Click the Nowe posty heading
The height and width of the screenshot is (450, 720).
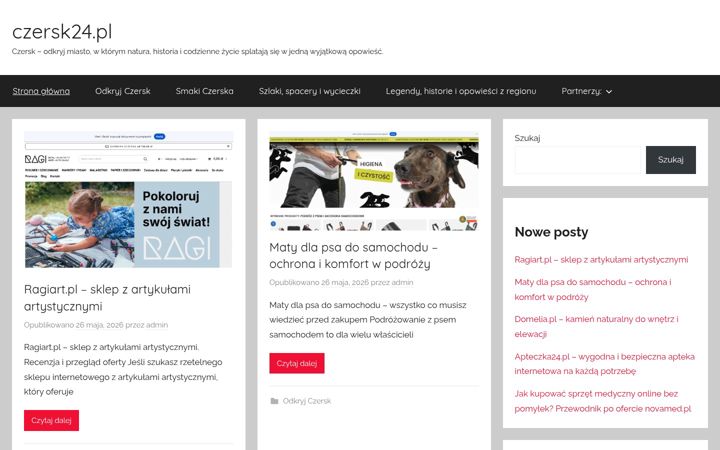coord(551,232)
